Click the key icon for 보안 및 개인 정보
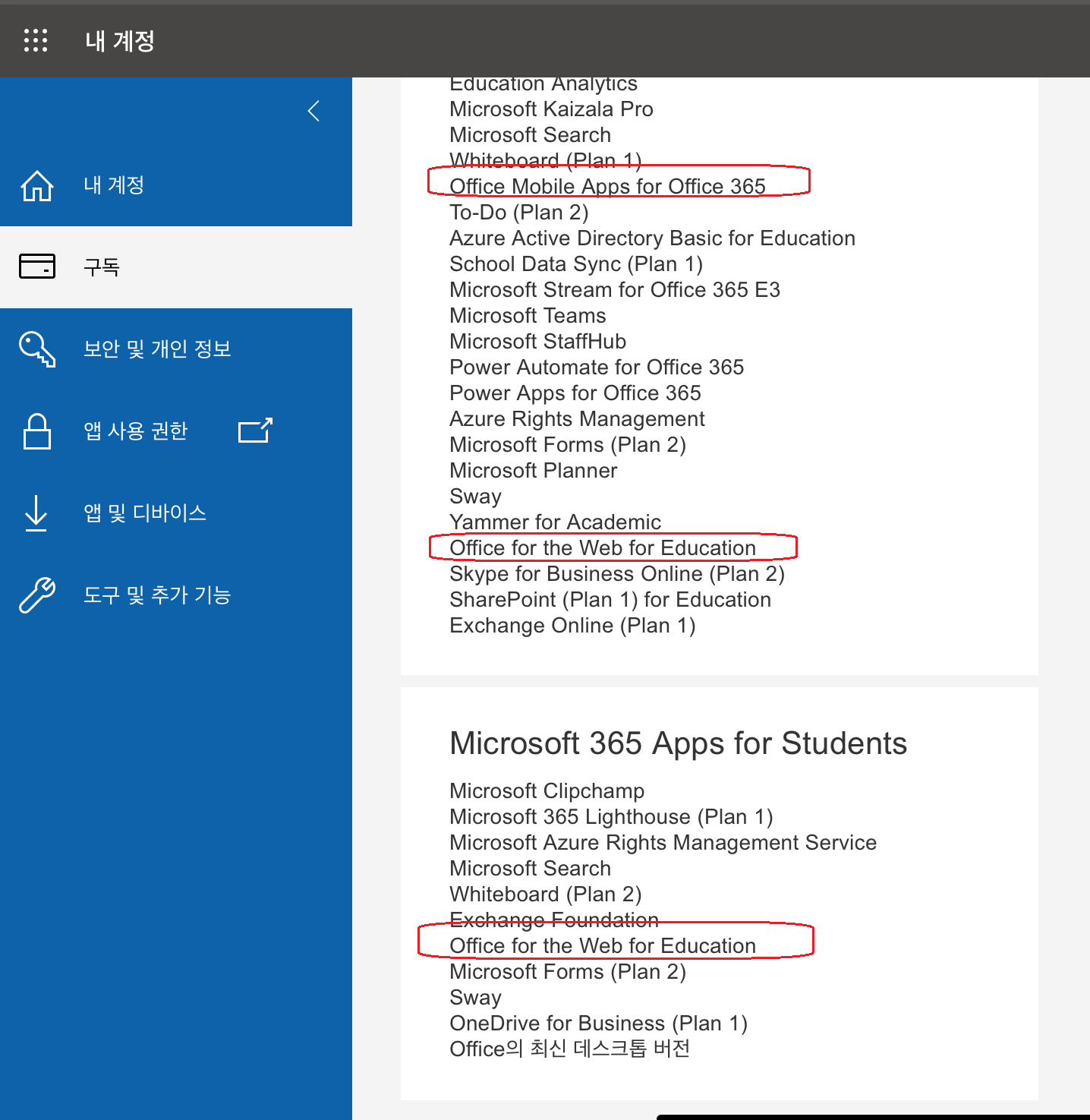The height and width of the screenshot is (1120, 1090). coord(36,349)
